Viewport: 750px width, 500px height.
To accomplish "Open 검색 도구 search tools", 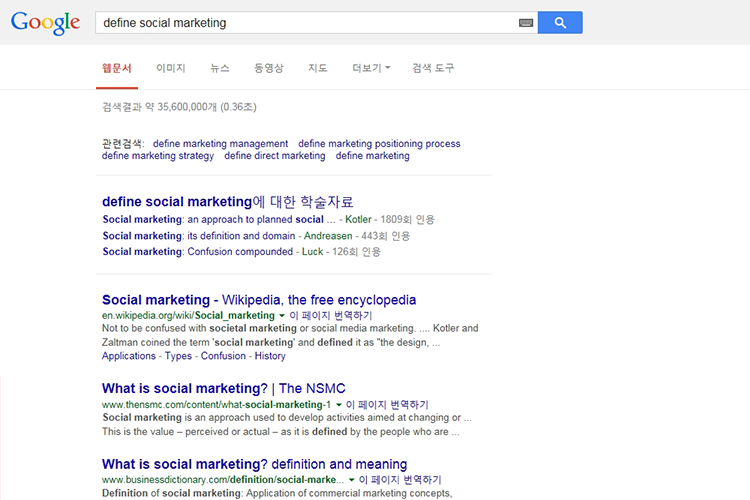I will point(433,68).
